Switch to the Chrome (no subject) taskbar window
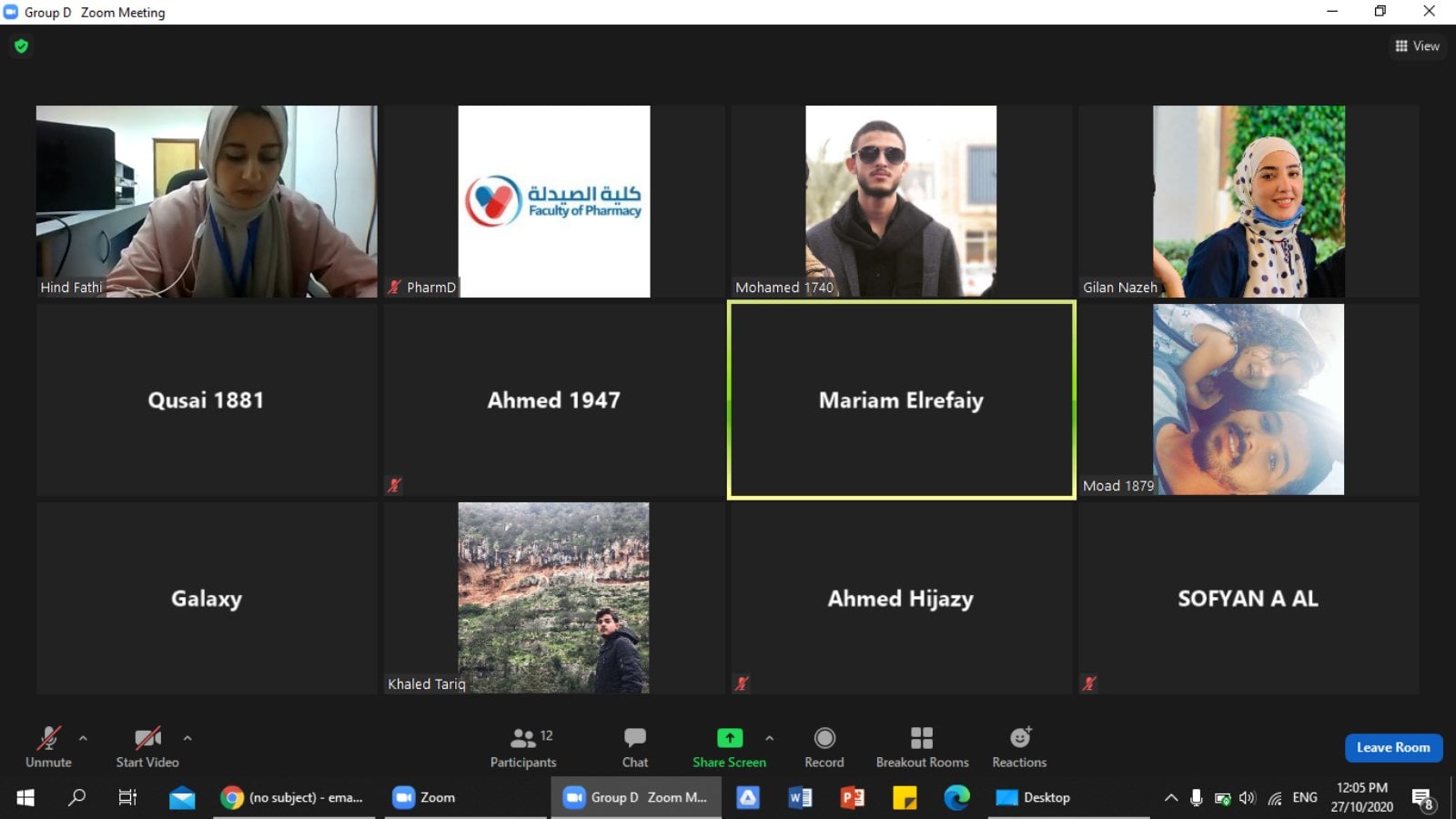Screen dimensions: 1456x819 point(293,798)
